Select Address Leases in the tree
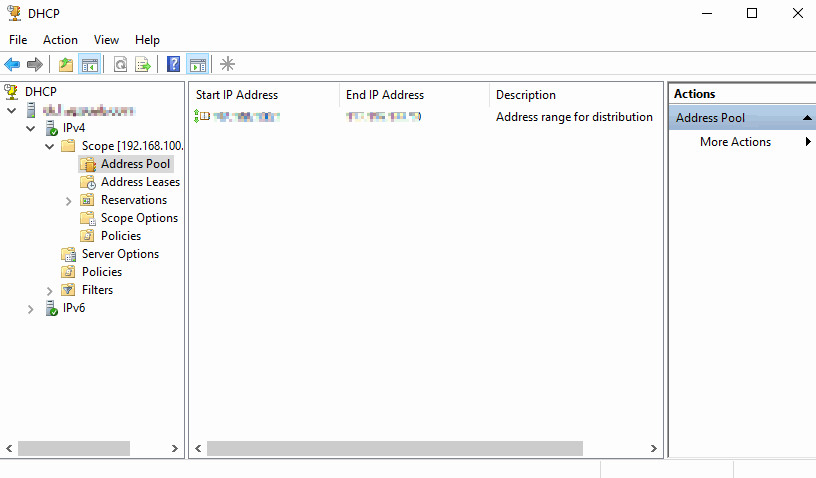The height and width of the screenshot is (478, 816). pos(140,182)
